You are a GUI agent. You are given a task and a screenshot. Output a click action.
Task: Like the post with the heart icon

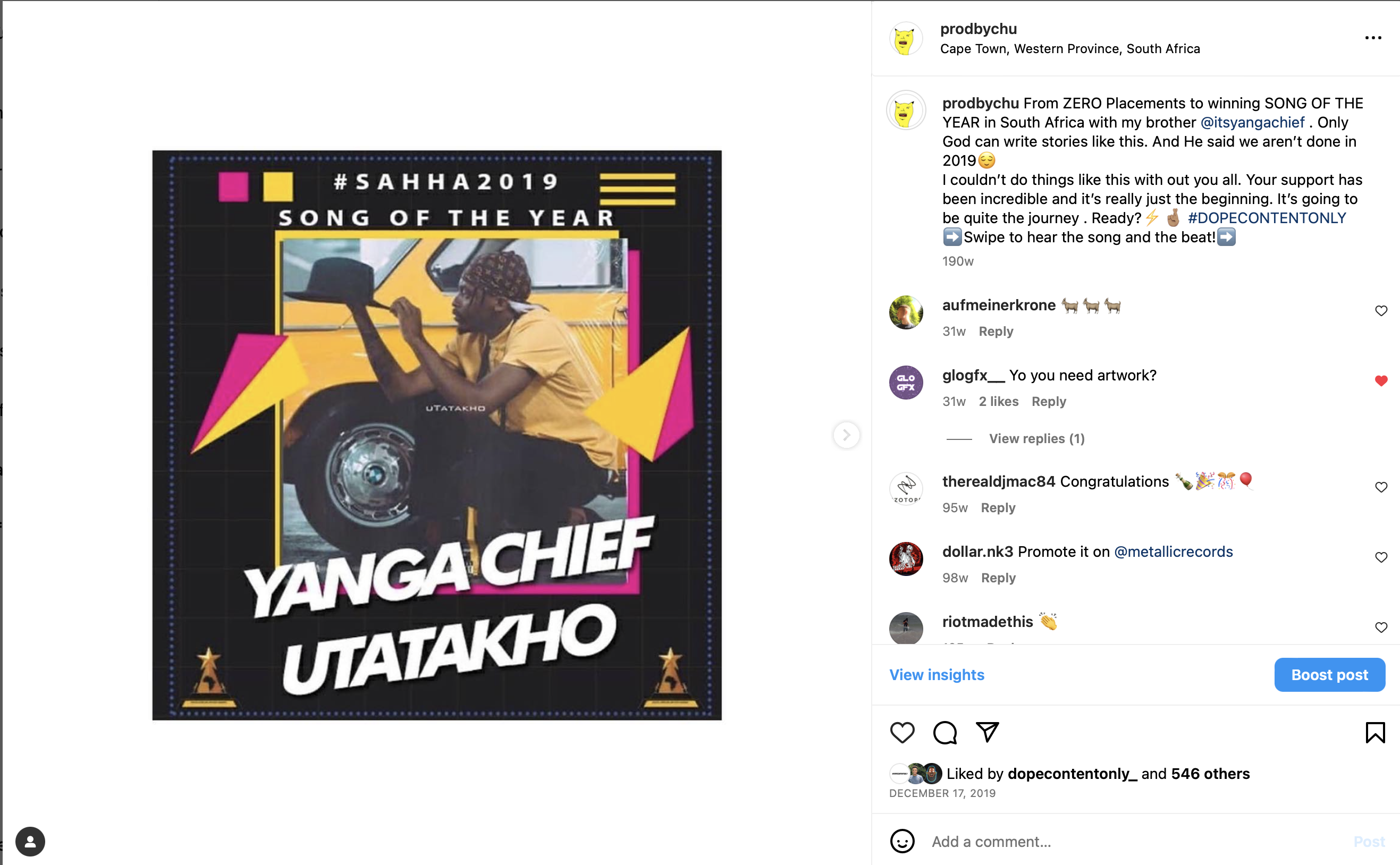pos(903,732)
